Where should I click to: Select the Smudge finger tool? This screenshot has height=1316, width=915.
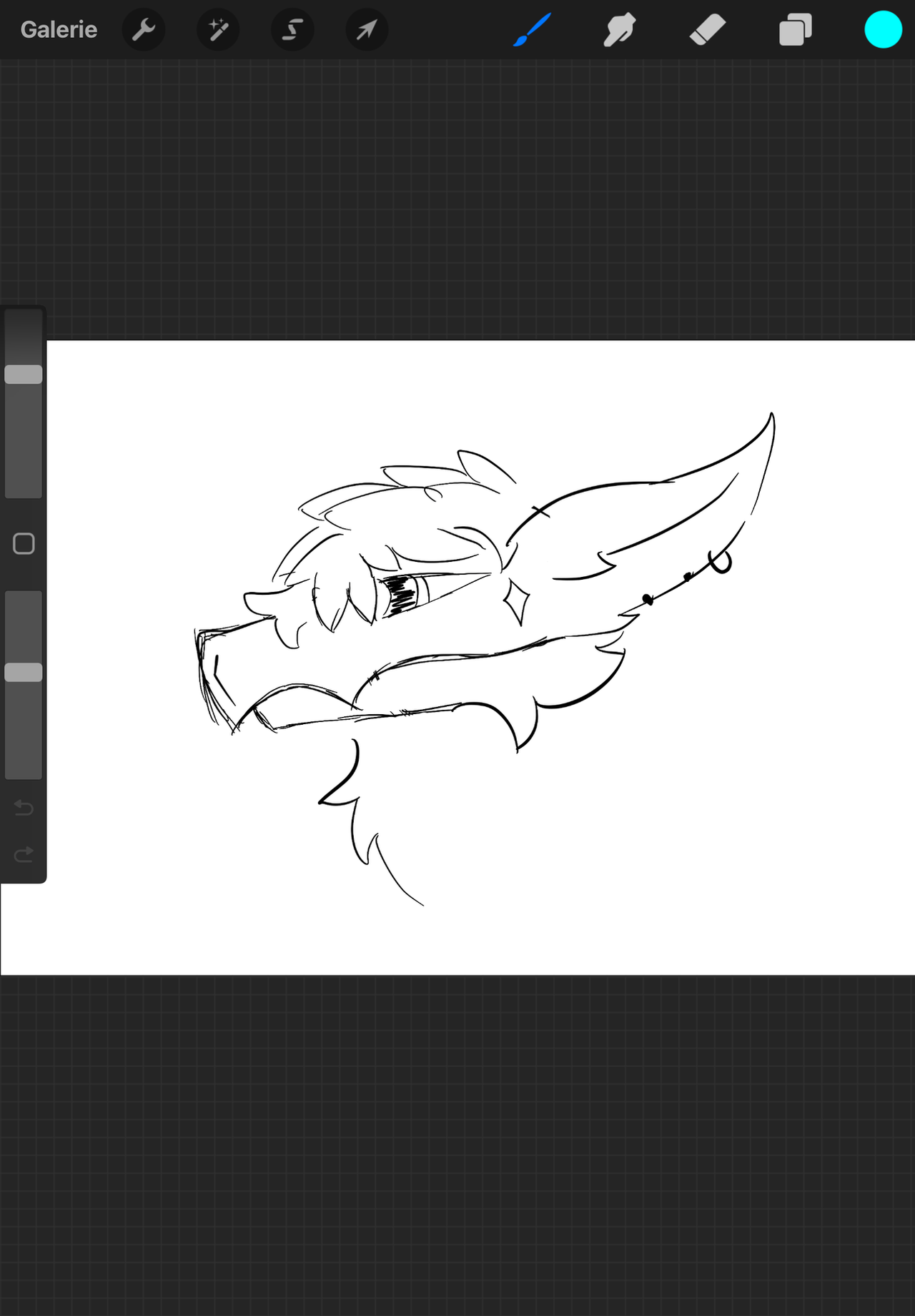click(x=619, y=30)
